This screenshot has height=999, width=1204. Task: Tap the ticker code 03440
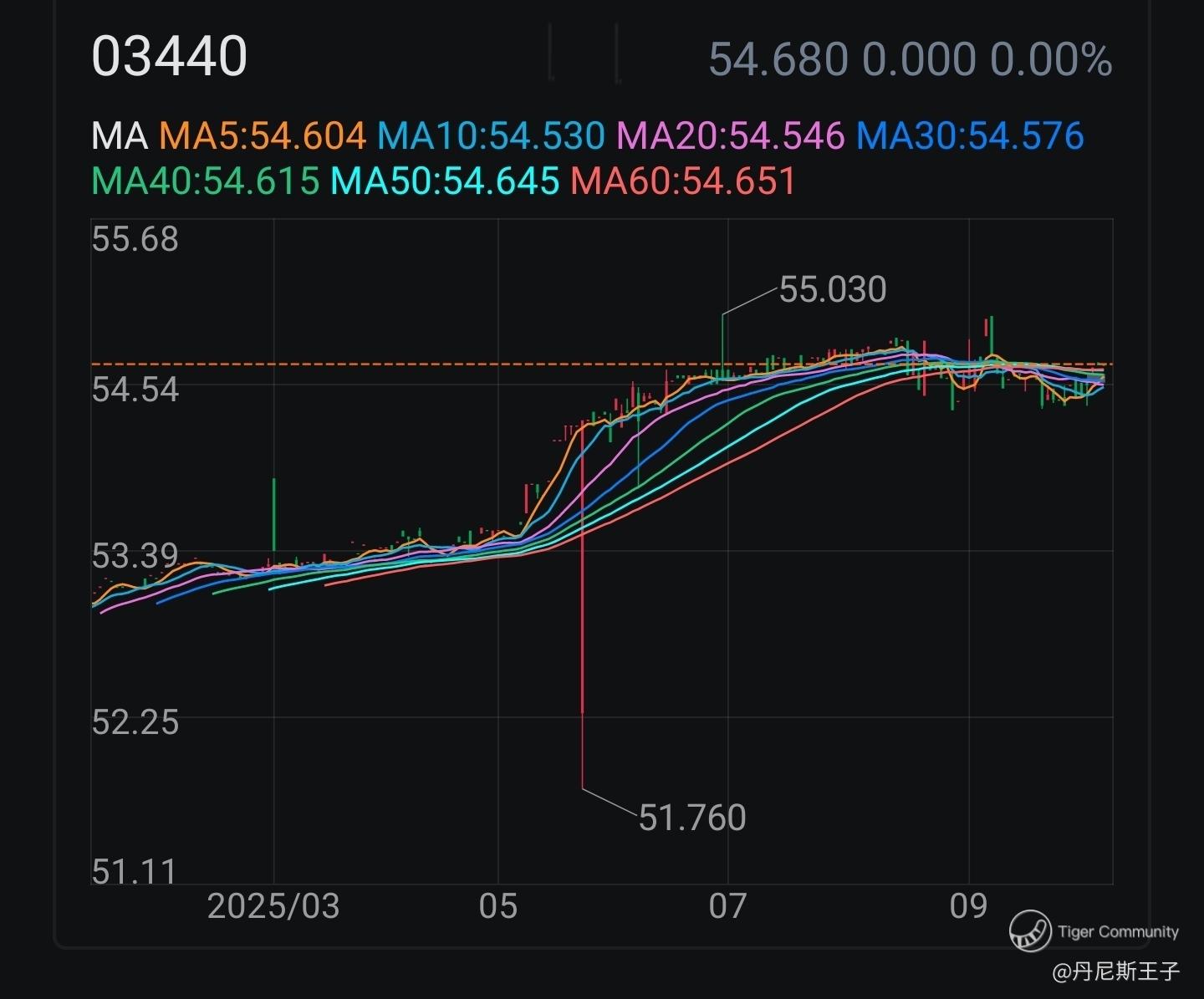169,57
